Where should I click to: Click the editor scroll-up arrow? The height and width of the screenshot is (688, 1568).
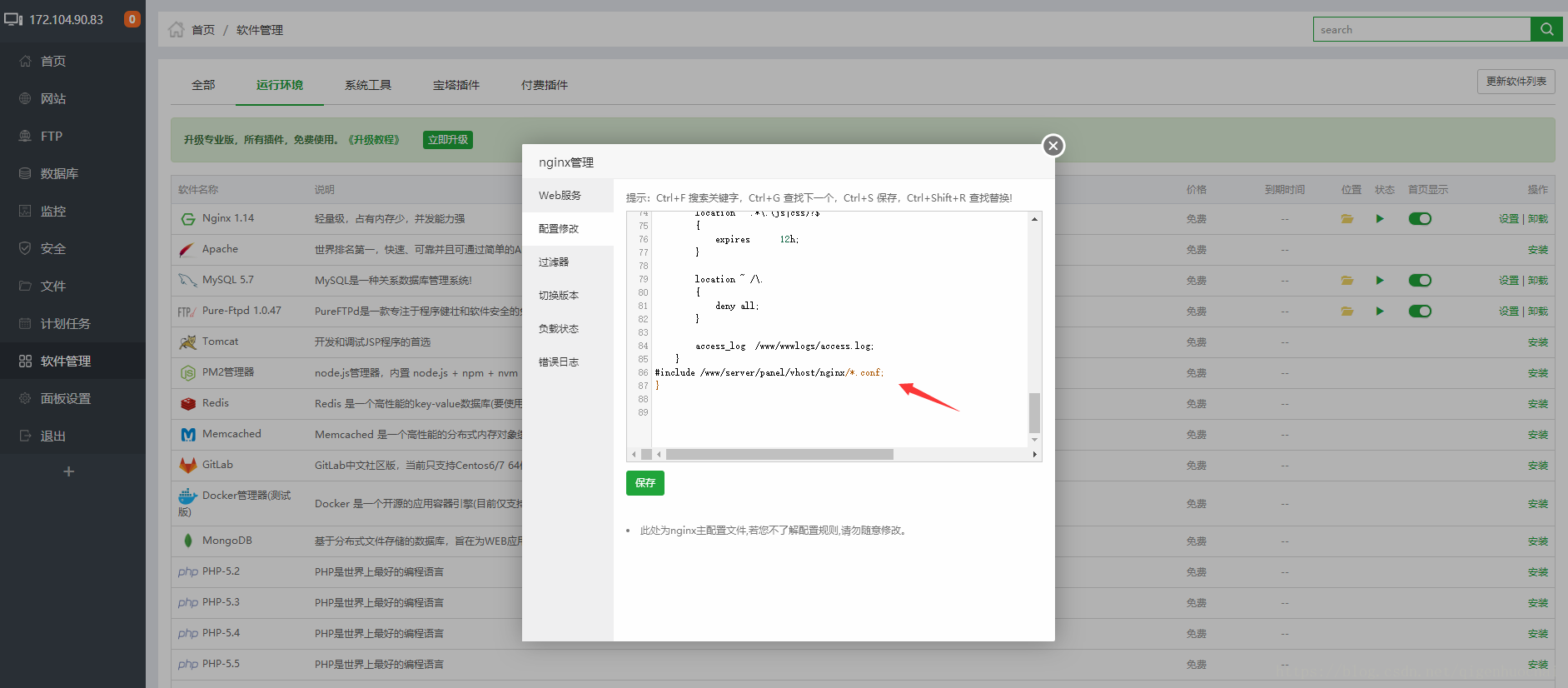[x=1034, y=219]
